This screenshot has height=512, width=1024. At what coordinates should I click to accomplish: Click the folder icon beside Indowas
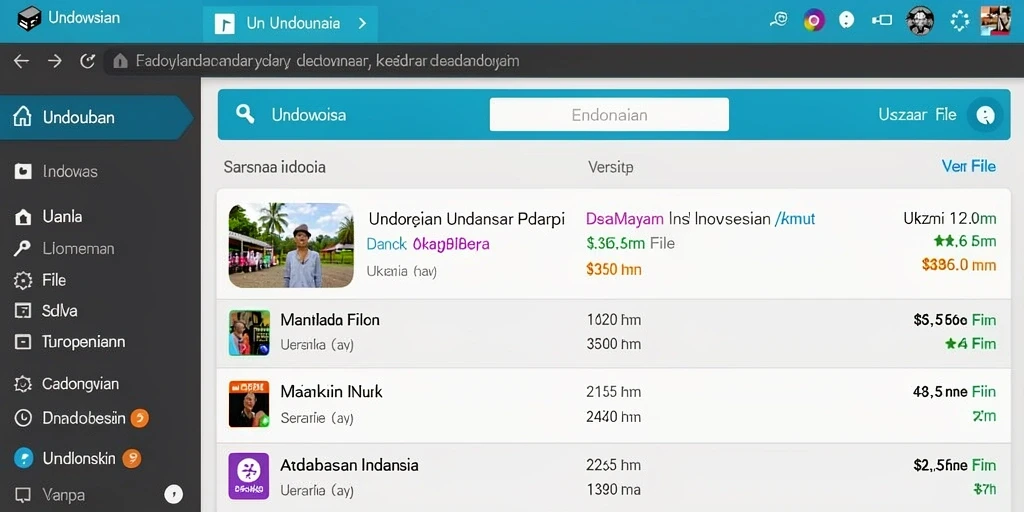23,172
